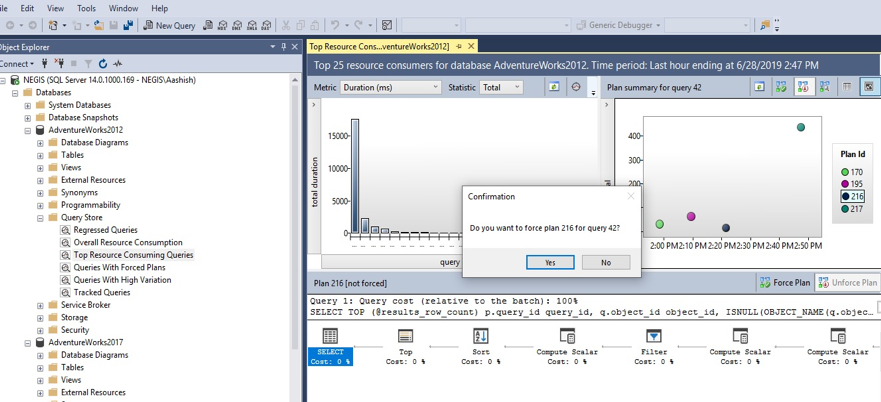
Task: Switch plan summary to chart format icon
Action: (869, 87)
